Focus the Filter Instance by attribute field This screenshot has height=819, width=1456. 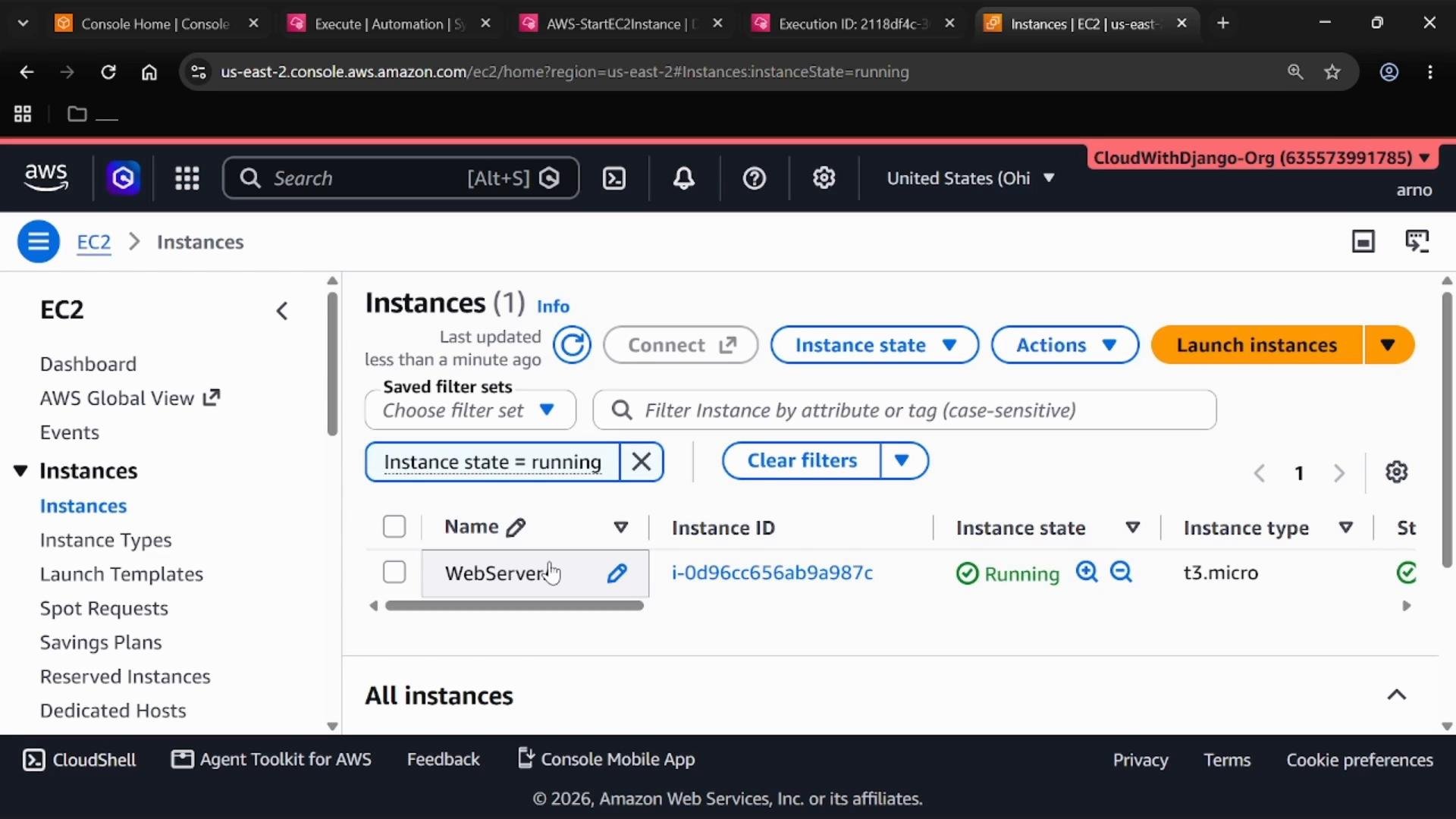point(905,410)
